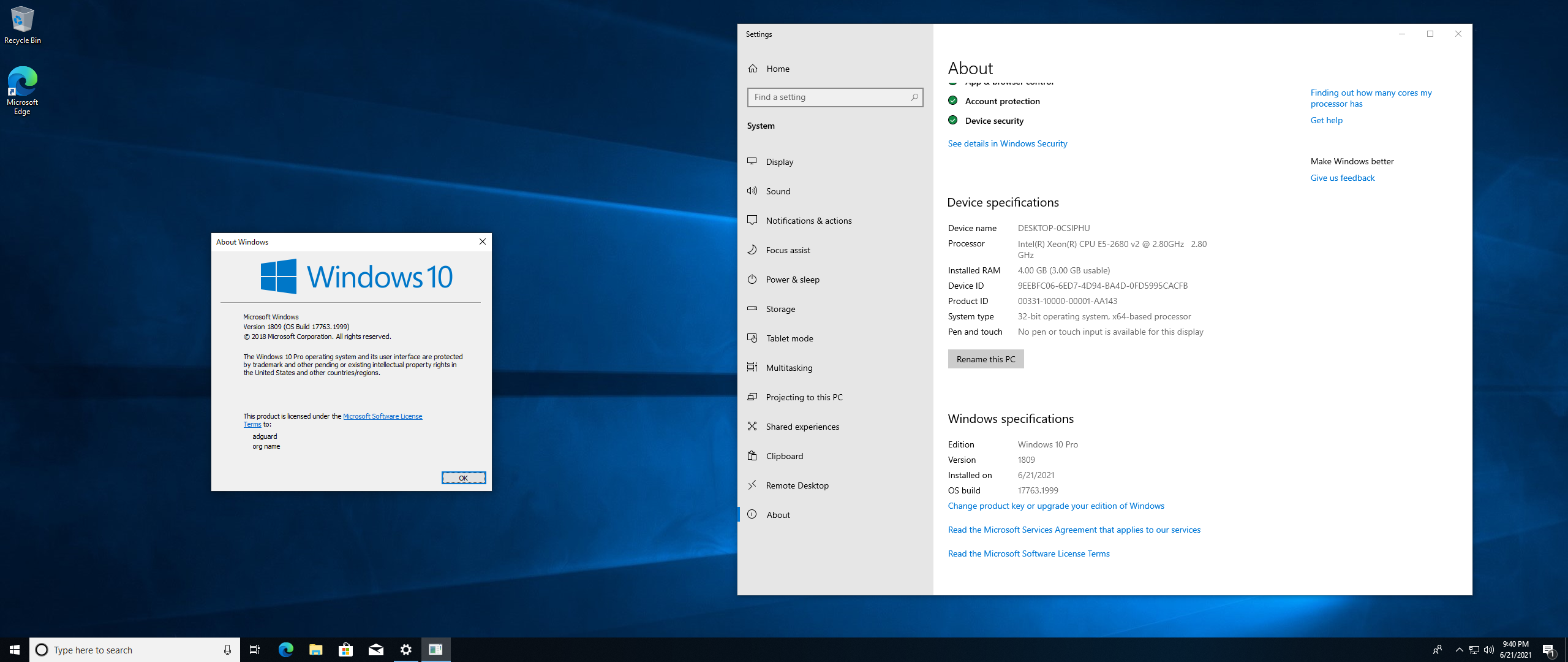Click the search magnifier in Find a setting
Screen dimensions: 1568x662
pos(914,97)
